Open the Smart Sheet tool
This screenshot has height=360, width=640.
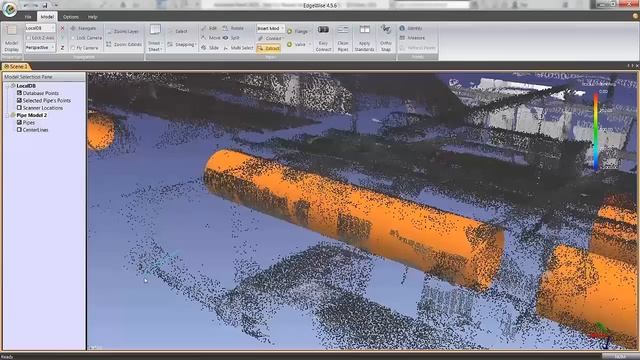(x=155, y=38)
